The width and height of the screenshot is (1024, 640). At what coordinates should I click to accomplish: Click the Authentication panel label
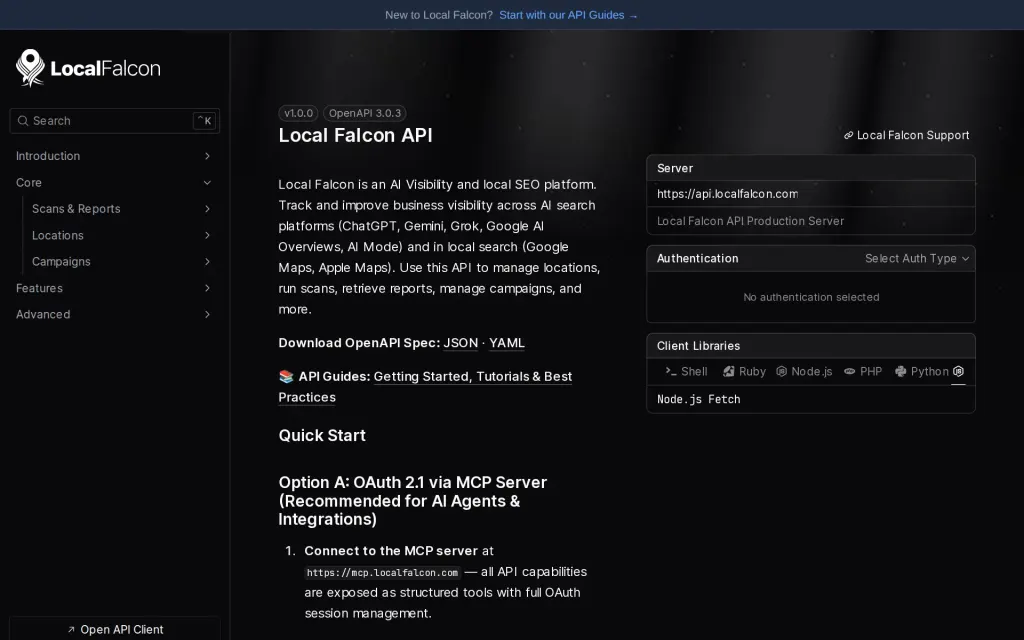[697, 259]
